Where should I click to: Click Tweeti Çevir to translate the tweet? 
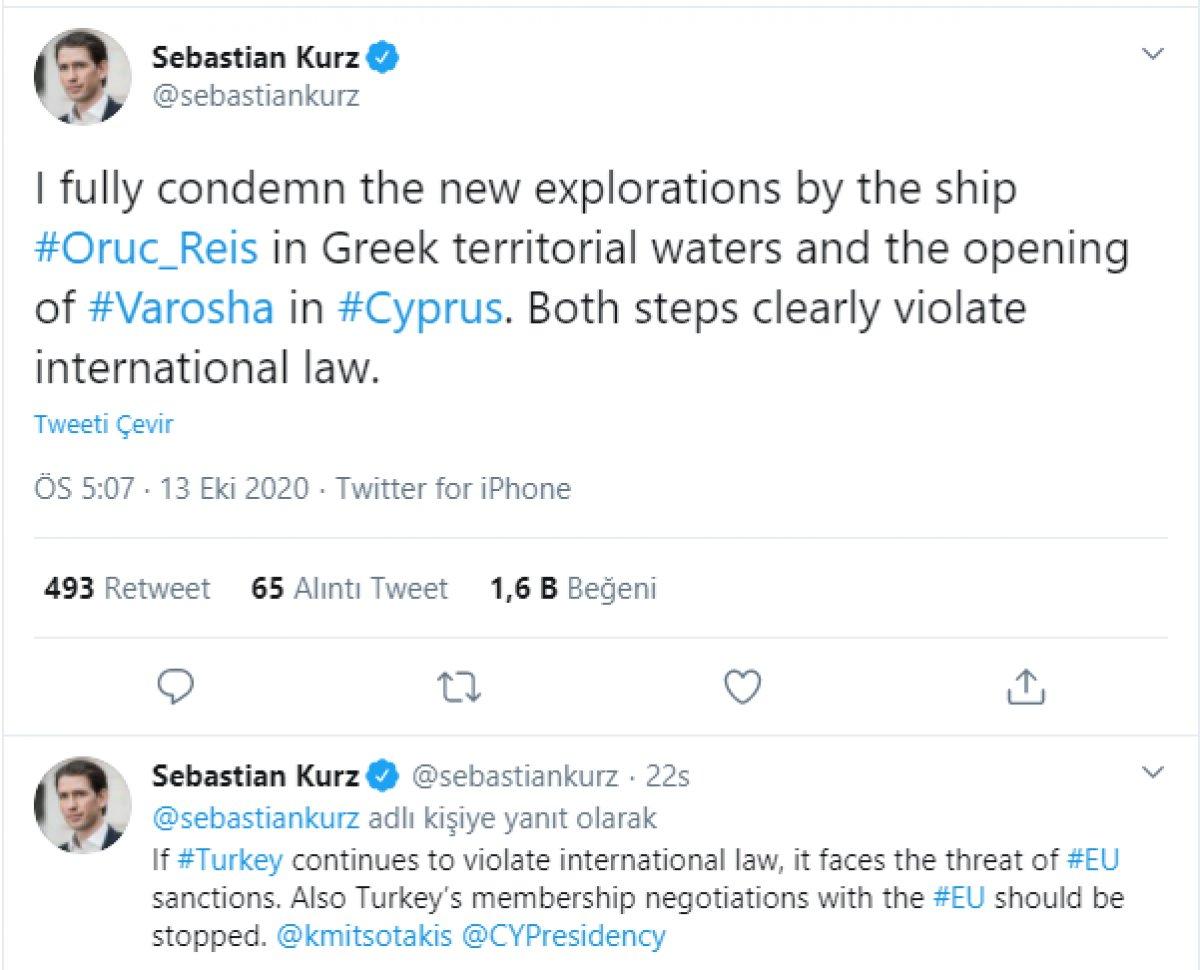pos(103,424)
